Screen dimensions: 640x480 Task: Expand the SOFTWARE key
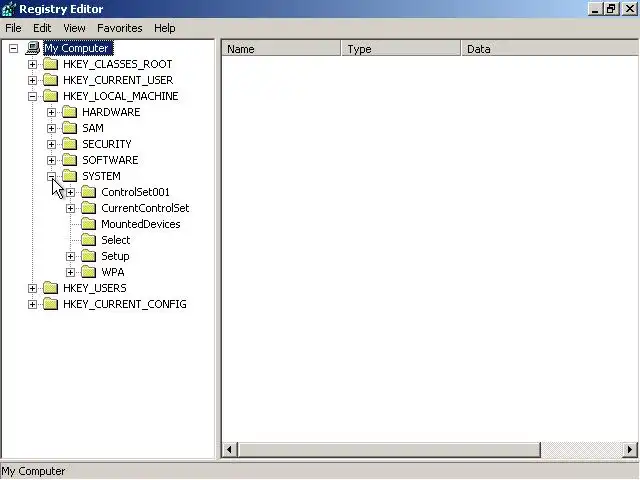(51, 160)
